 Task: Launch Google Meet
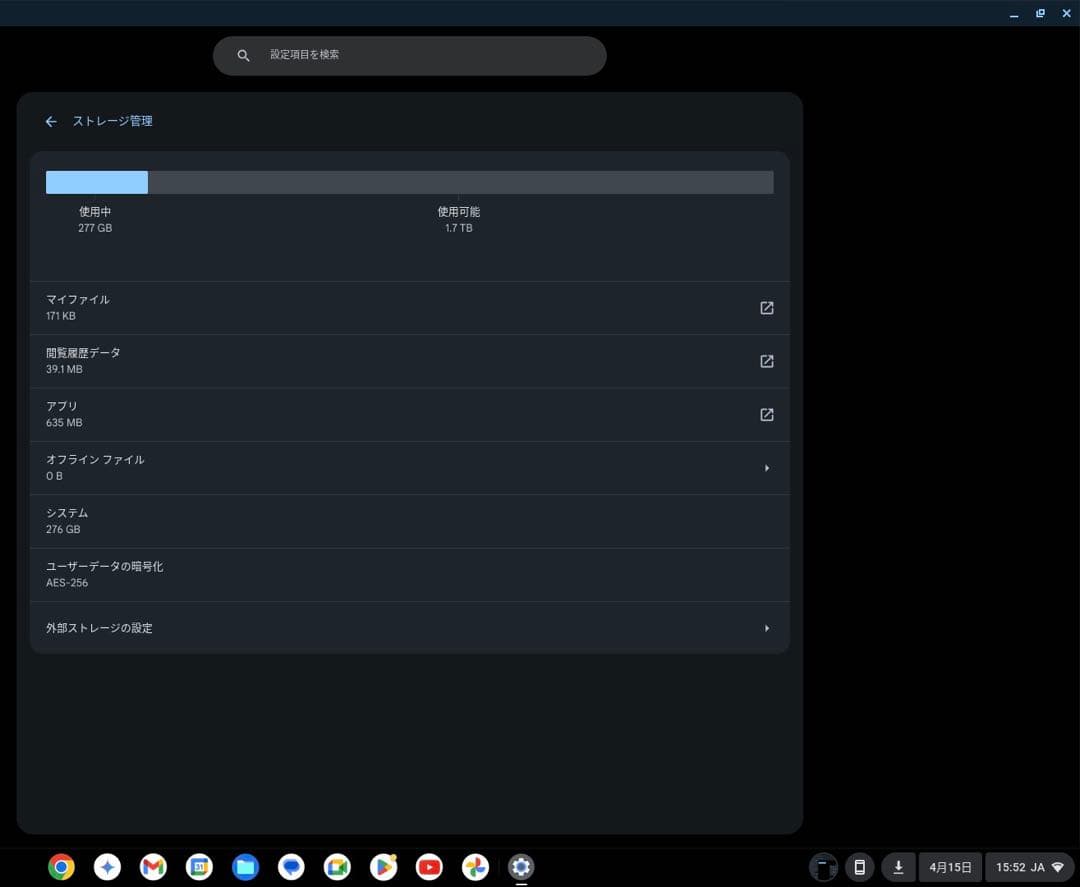(x=337, y=867)
